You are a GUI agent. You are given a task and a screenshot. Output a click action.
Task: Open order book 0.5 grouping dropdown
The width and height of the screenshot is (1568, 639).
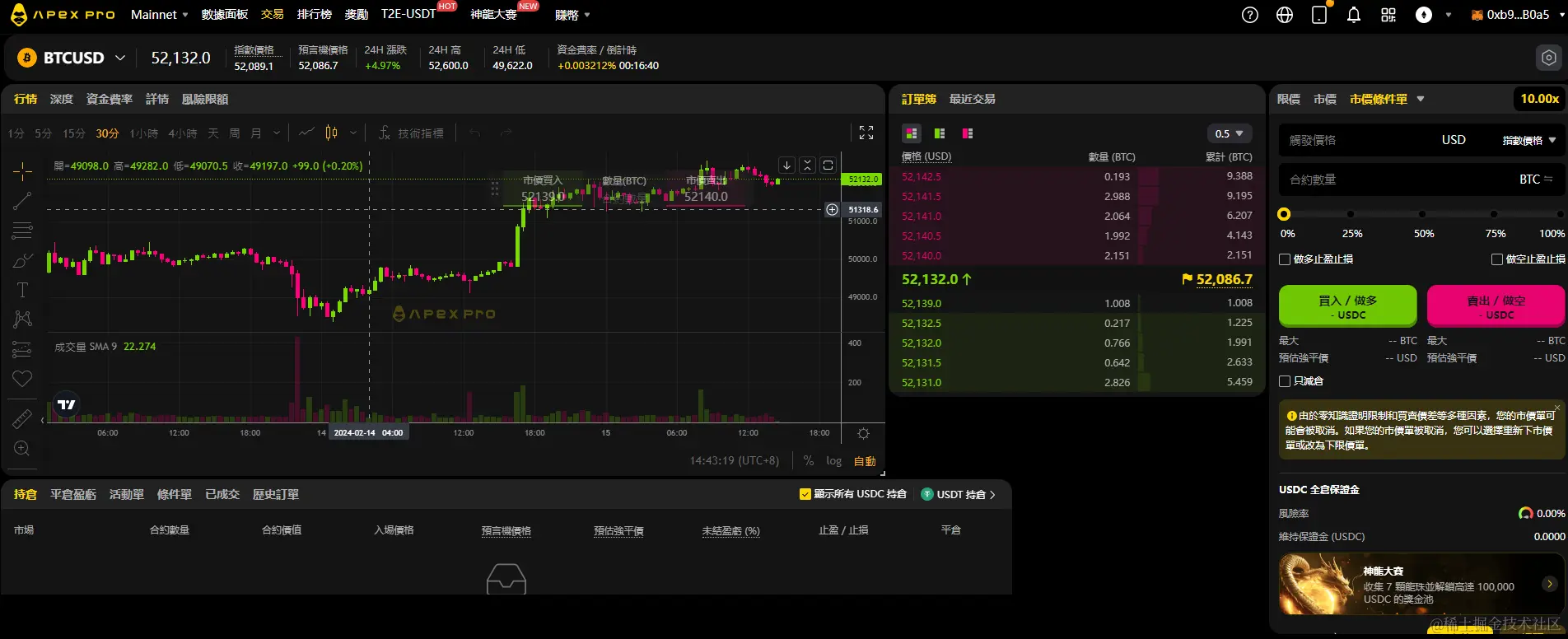1230,133
